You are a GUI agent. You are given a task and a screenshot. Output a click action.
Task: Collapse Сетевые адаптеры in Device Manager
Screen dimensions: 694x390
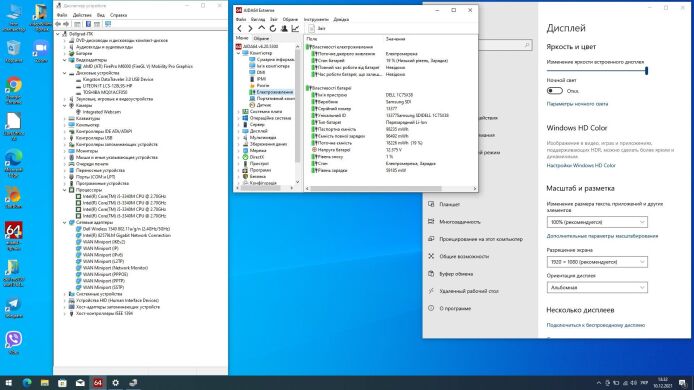point(65,222)
